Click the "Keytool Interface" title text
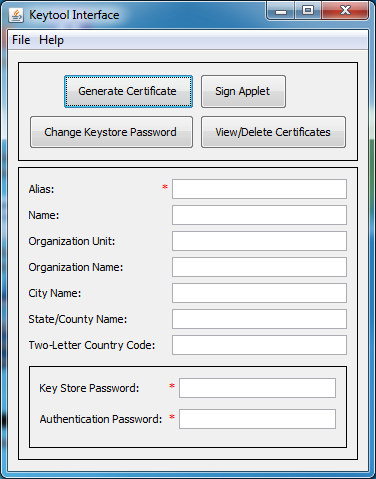The height and width of the screenshot is (479, 376). click(74, 15)
